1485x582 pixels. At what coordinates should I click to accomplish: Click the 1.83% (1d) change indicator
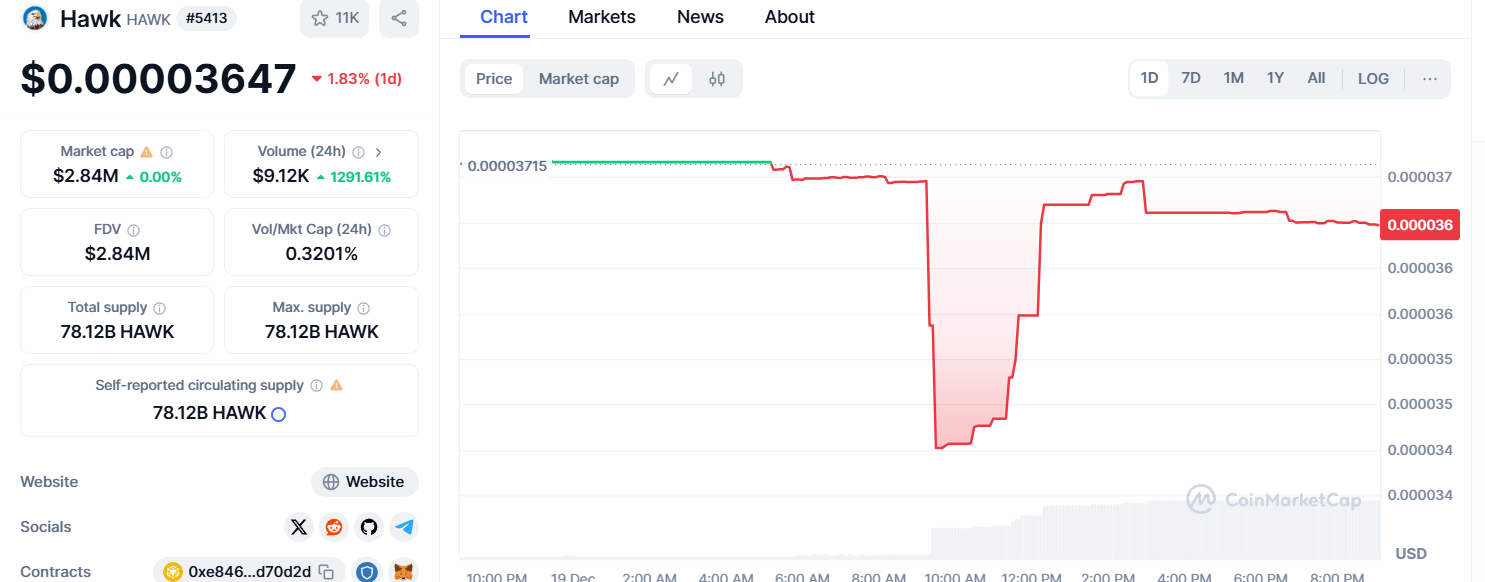pyautogui.click(x=357, y=79)
